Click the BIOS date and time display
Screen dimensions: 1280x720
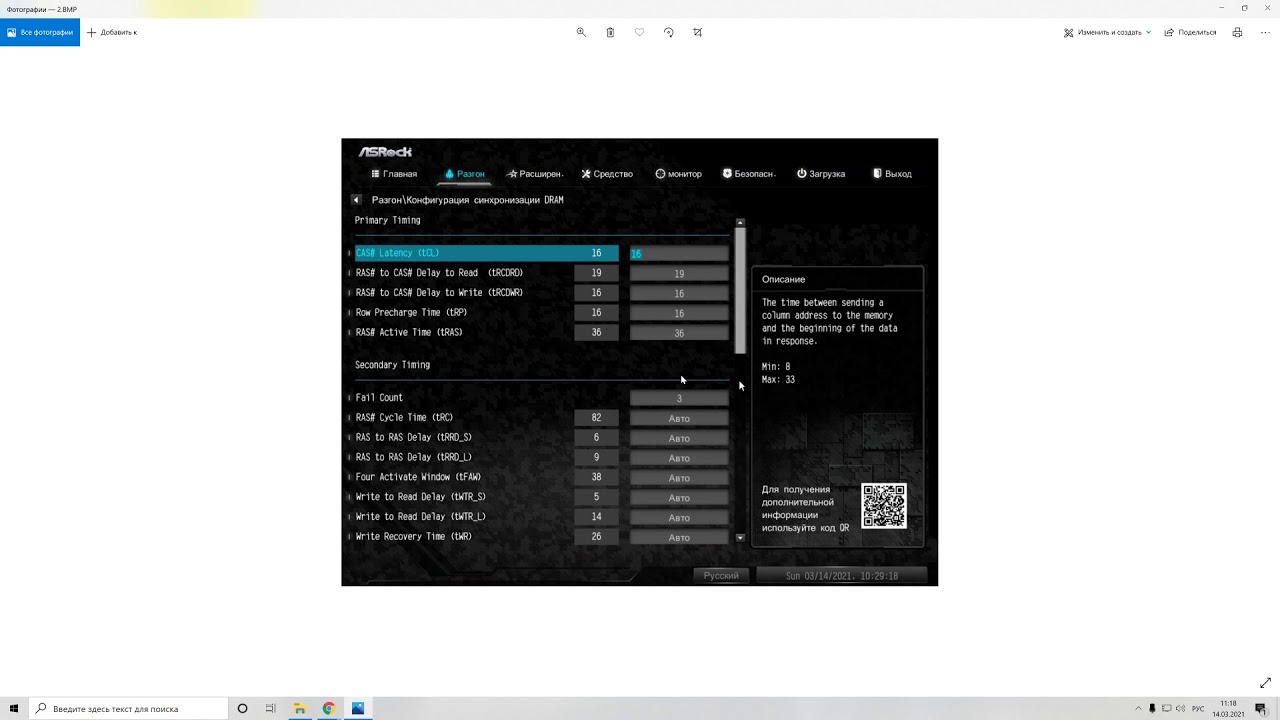coord(842,576)
